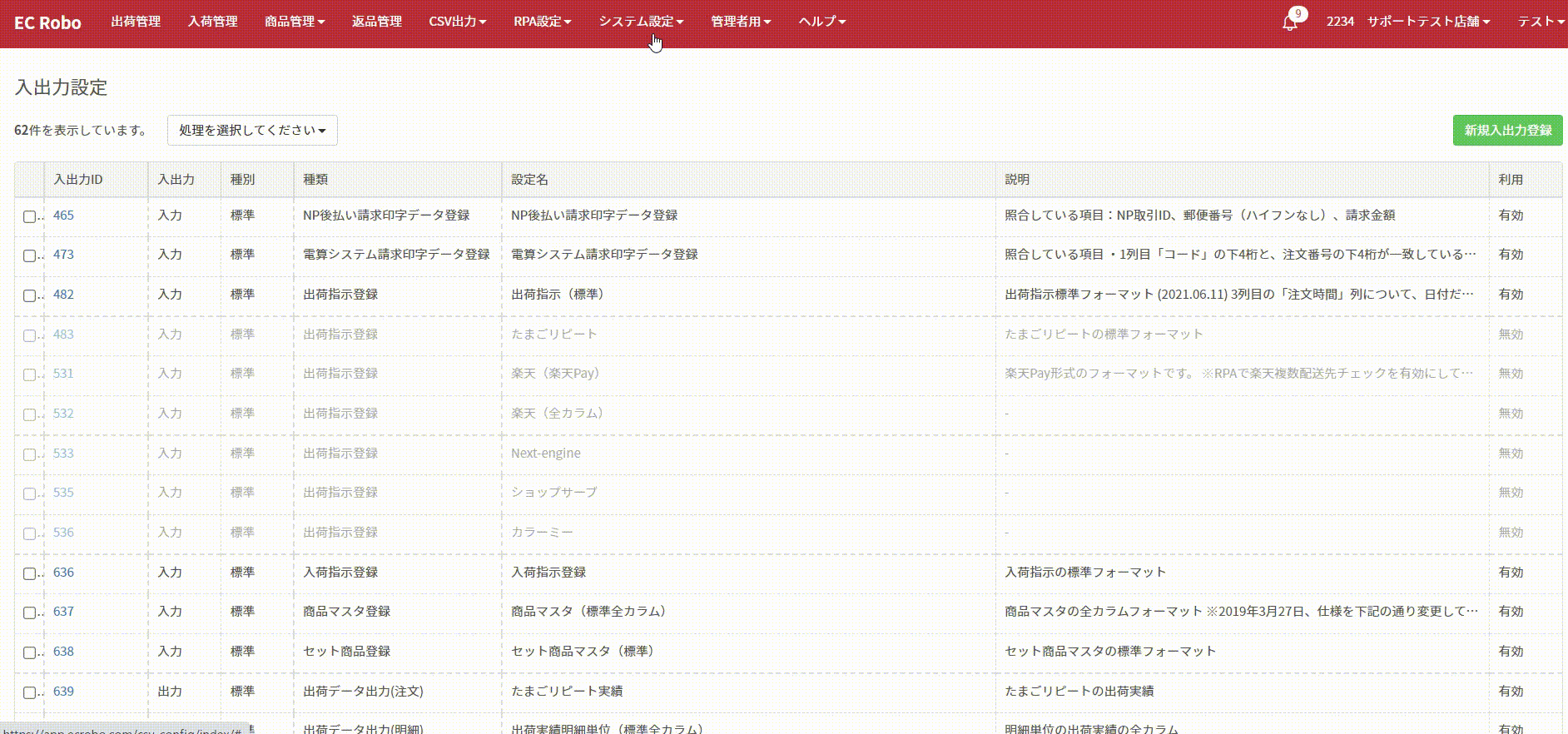Open input/output ID 639 link
Screen dimensions: 1568x734
click(x=63, y=692)
